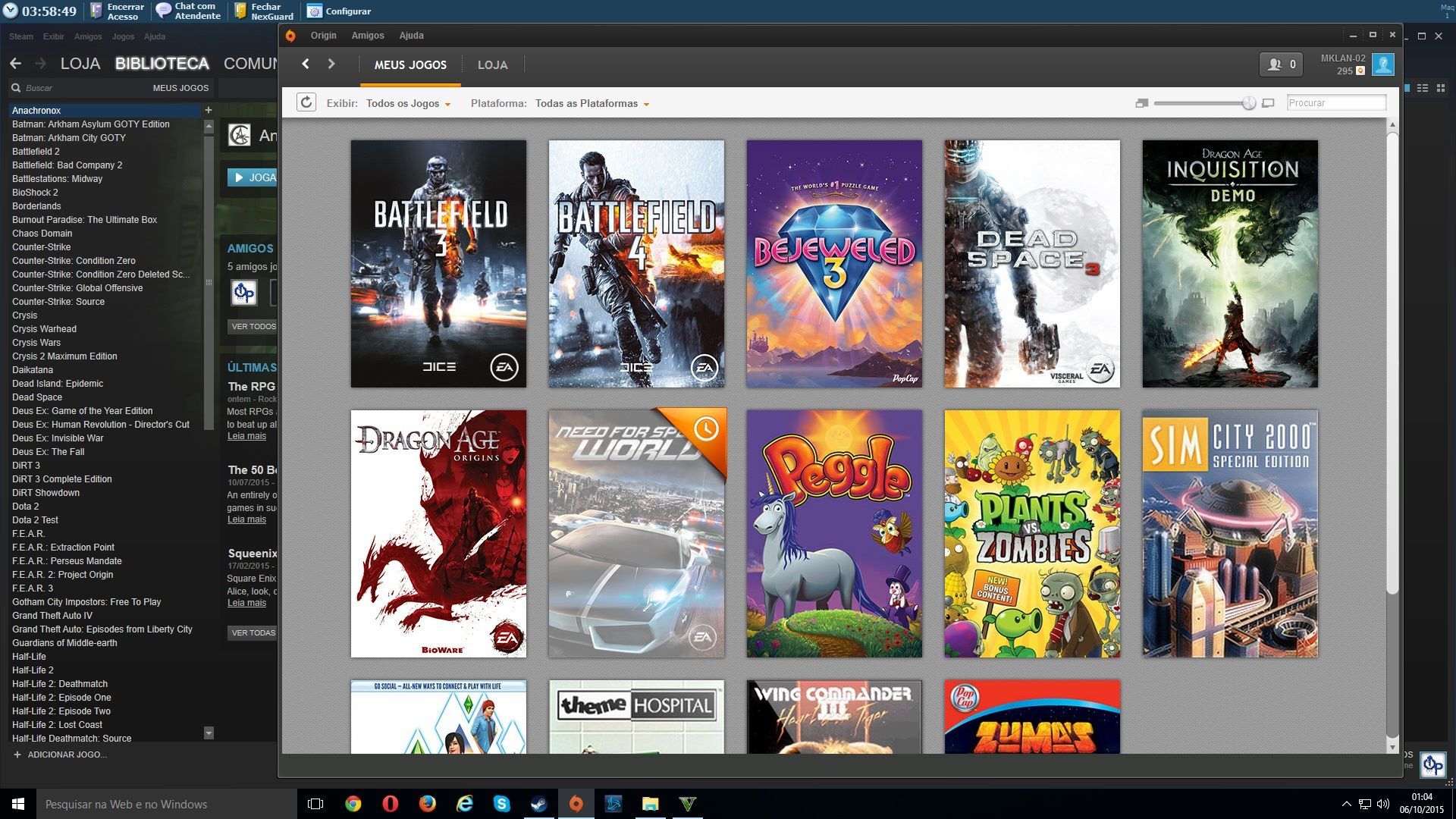The height and width of the screenshot is (819, 1456).
Task: Open the Origin menu
Action: [x=323, y=36]
